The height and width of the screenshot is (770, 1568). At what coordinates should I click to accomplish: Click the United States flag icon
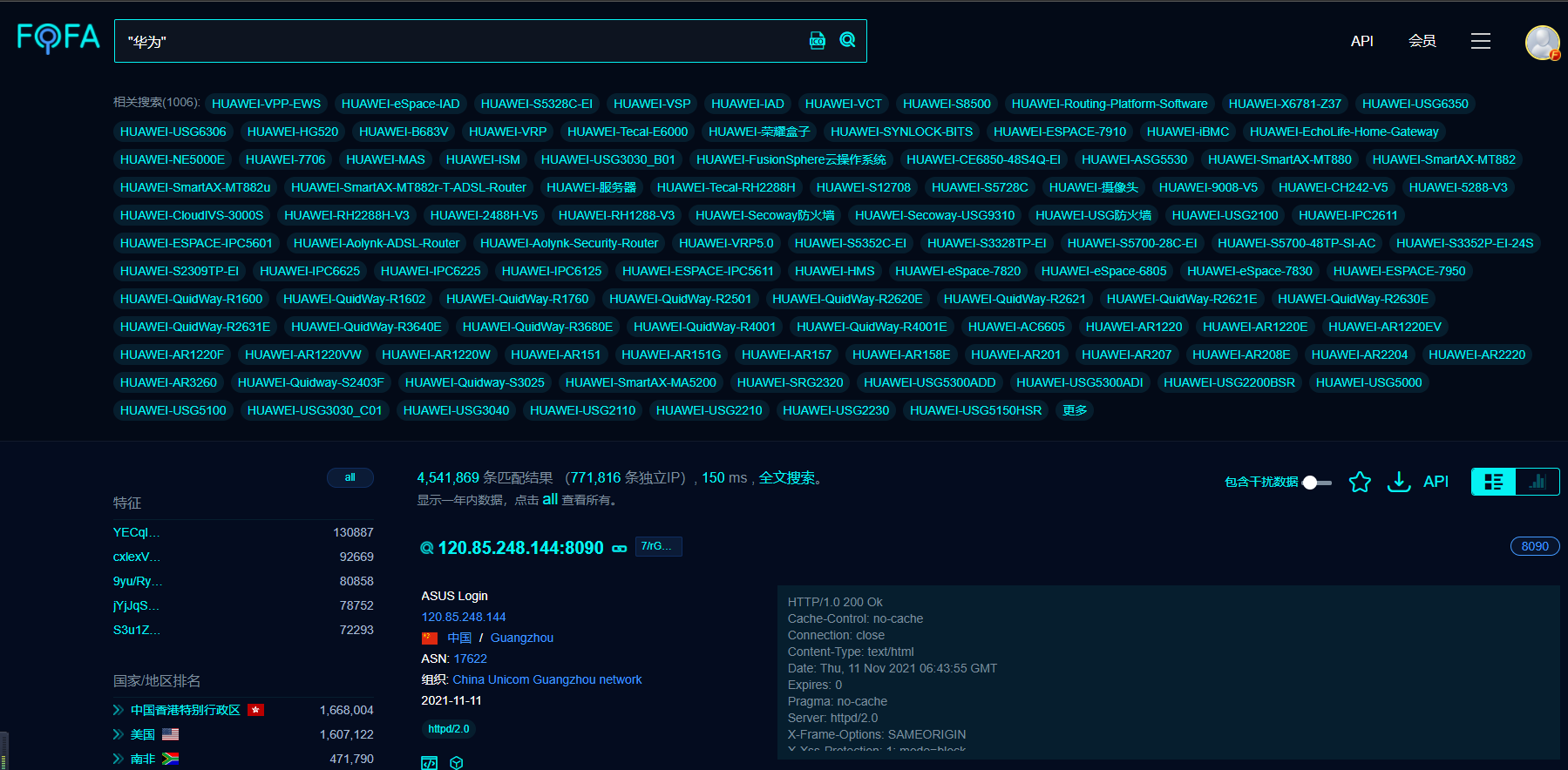coord(170,734)
